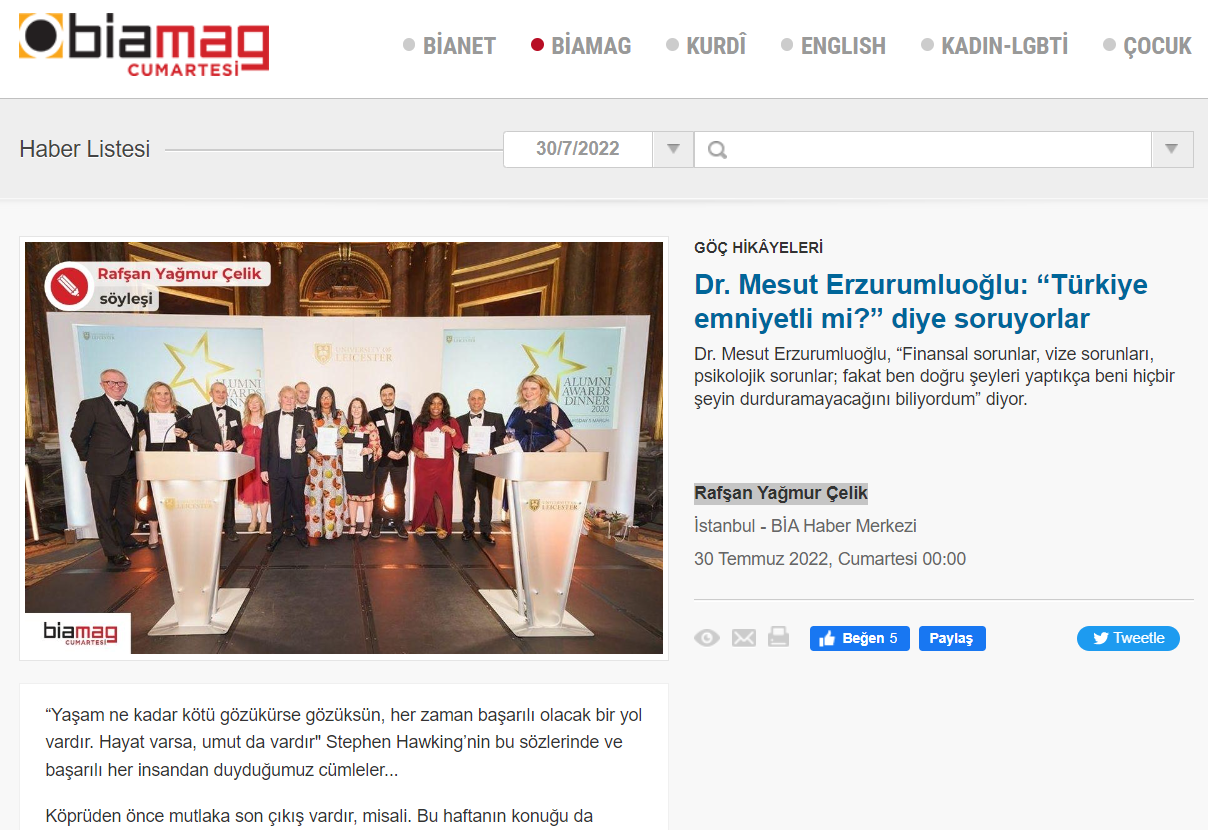Screen dimensions: 1208x830
Task: Like the article with Beğen thumbs-up
Action: 859,638
